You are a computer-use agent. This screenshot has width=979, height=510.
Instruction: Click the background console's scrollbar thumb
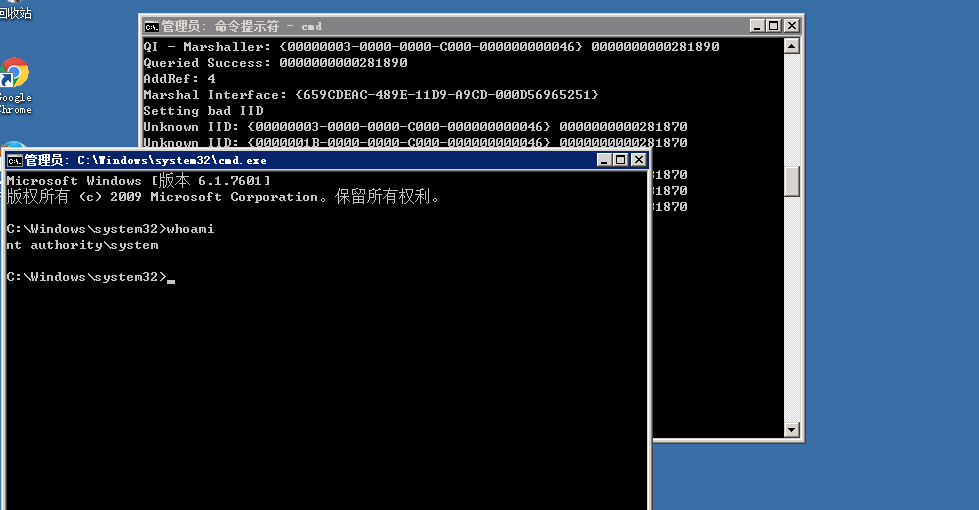pos(791,181)
